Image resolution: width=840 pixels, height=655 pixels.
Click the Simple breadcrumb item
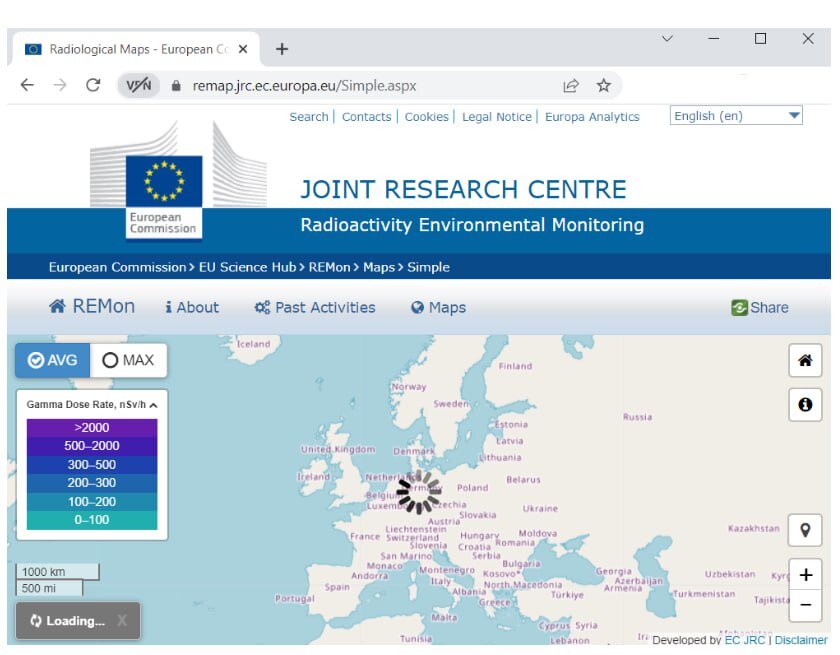click(x=429, y=267)
